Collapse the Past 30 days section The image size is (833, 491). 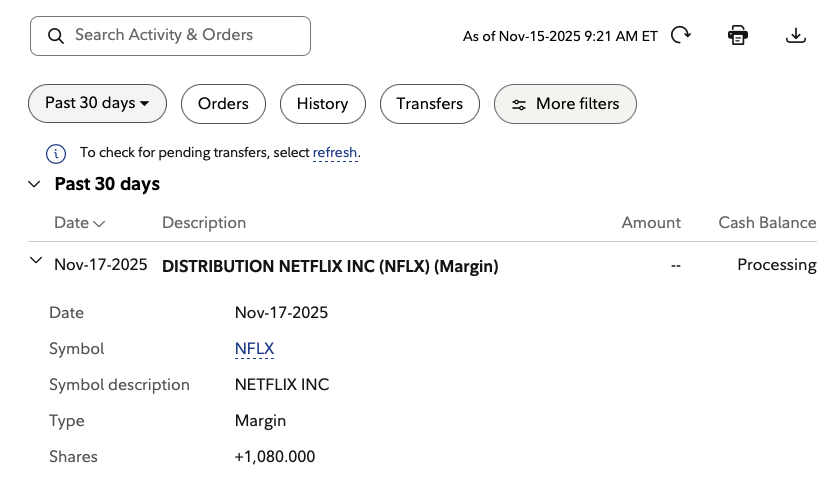pos(35,184)
